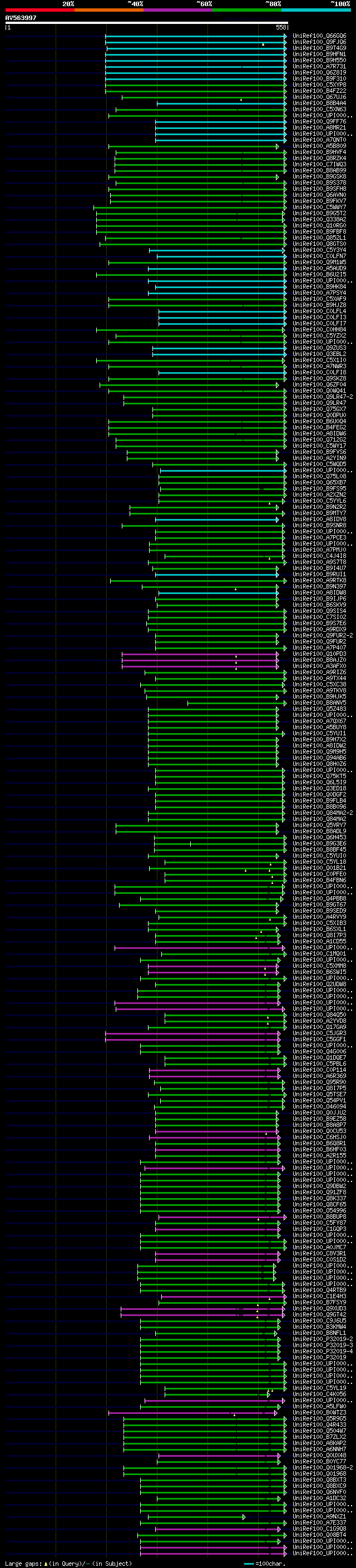Click the cyan alignment bar of UniRef100_B9HFN1

click(195, 54)
